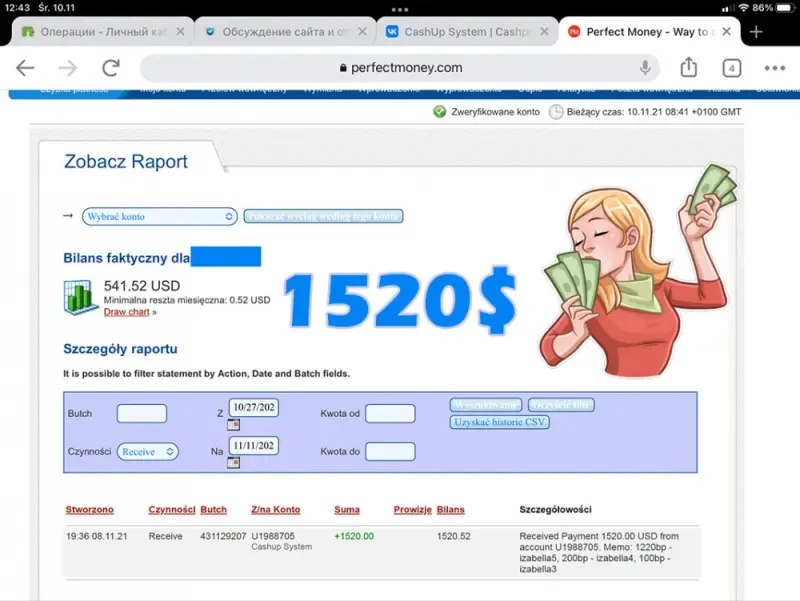
Task: Click the Butch input field
Action: (142, 413)
